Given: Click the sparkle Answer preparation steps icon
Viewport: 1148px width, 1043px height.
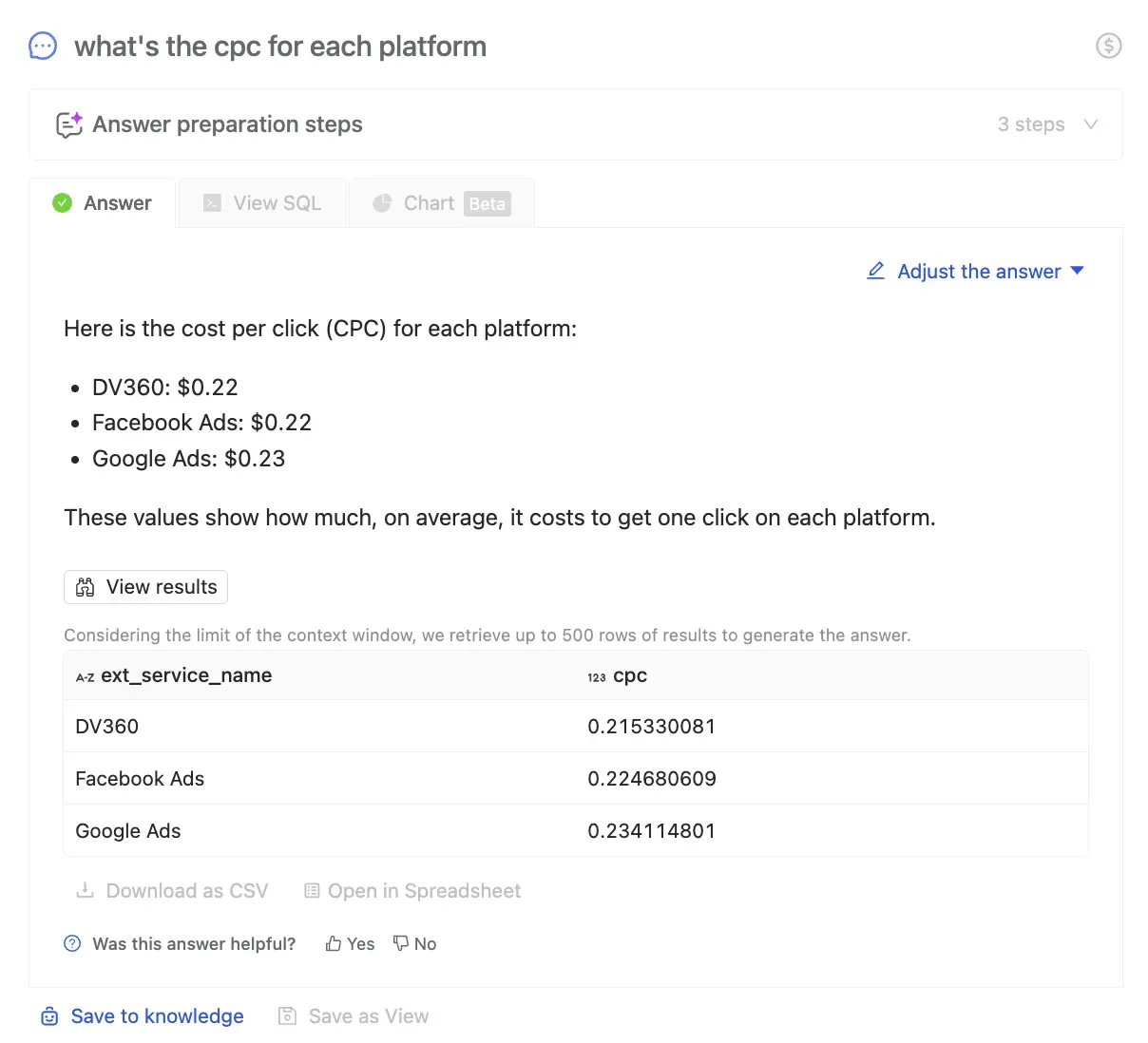Looking at the screenshot, I should [x=69, y=124].
